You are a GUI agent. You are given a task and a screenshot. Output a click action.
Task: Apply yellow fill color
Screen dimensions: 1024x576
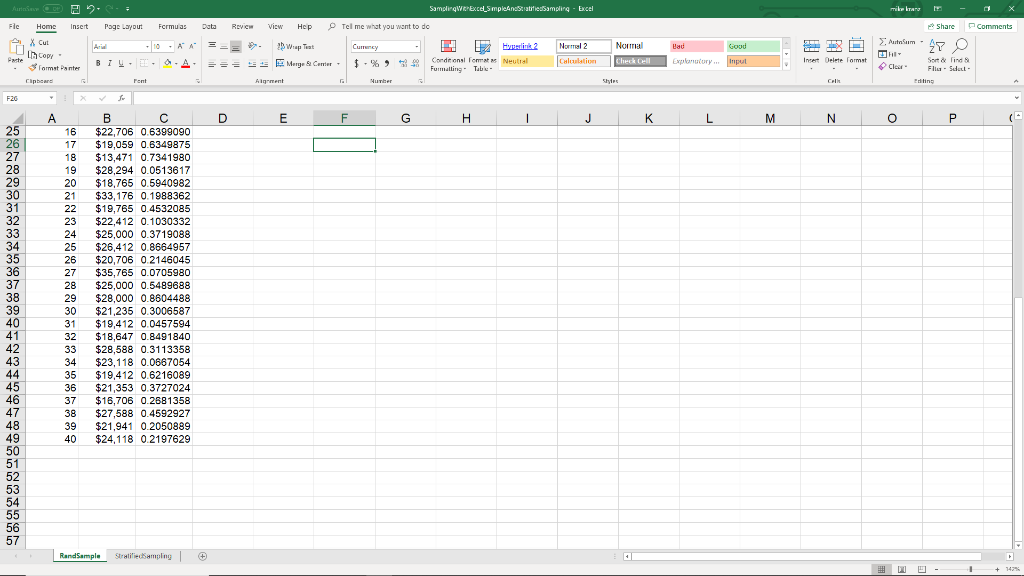coord(167,63)
